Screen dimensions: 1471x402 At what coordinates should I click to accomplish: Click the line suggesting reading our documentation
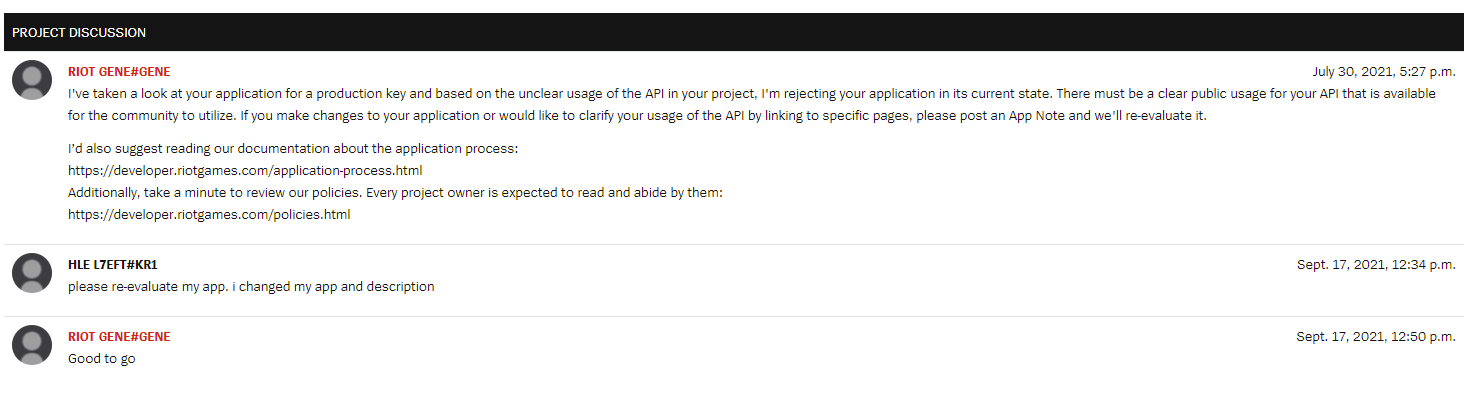point(294,148)
